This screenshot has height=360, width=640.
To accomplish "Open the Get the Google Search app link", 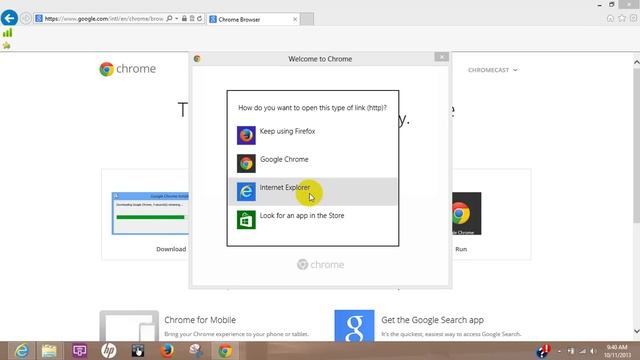I will (x=432, y=320).
